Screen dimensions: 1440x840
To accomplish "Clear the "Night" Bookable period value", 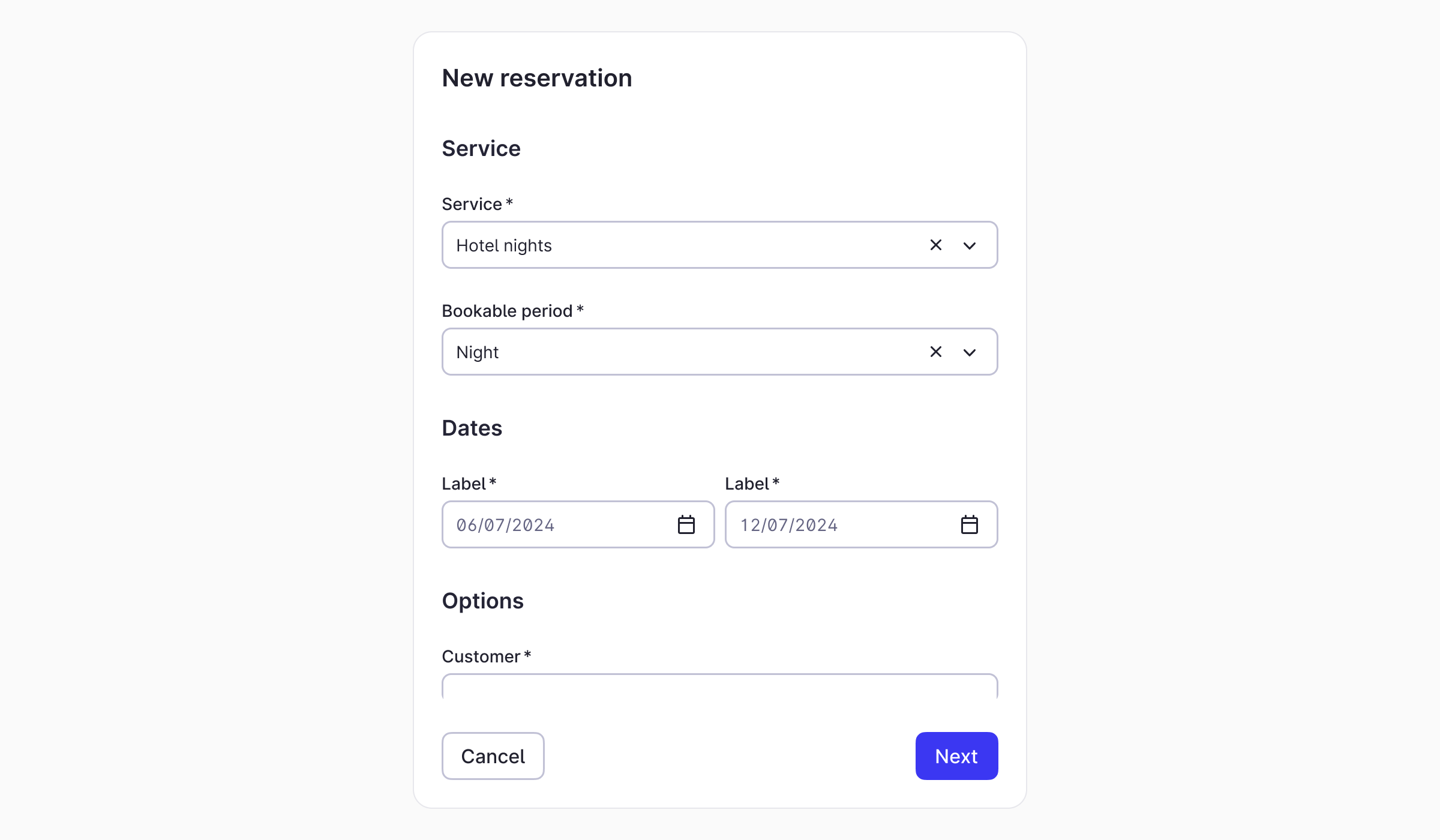I will coord(935,352).
